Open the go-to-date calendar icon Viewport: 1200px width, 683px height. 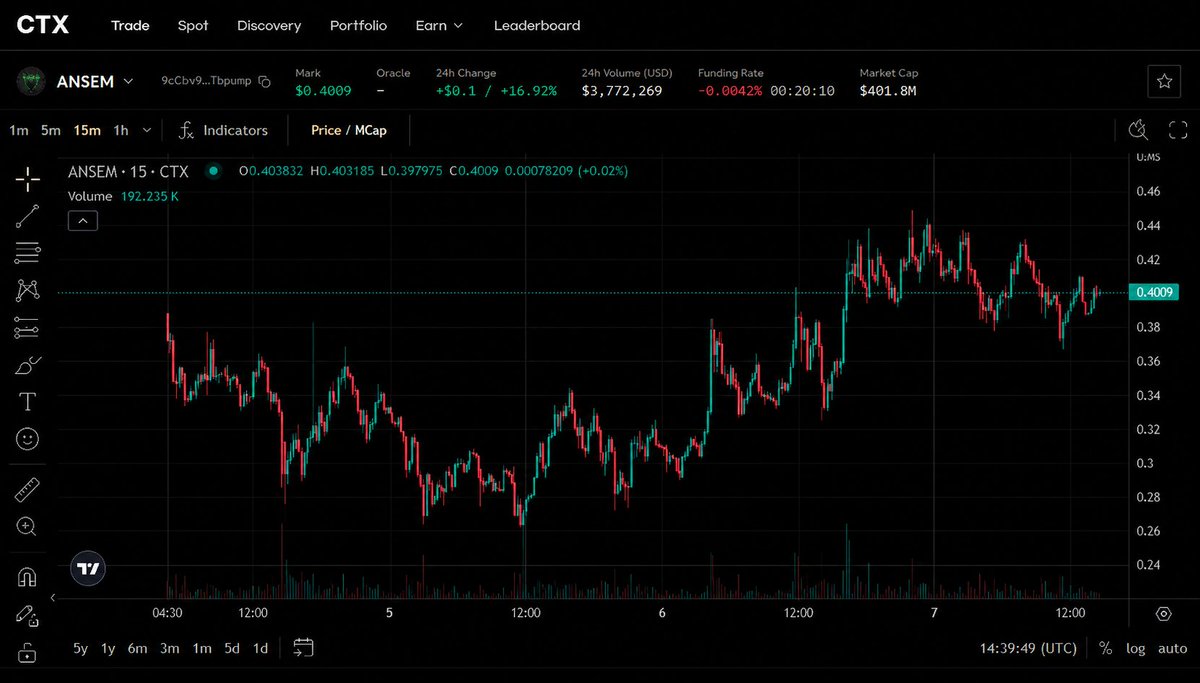coord(303,648)
